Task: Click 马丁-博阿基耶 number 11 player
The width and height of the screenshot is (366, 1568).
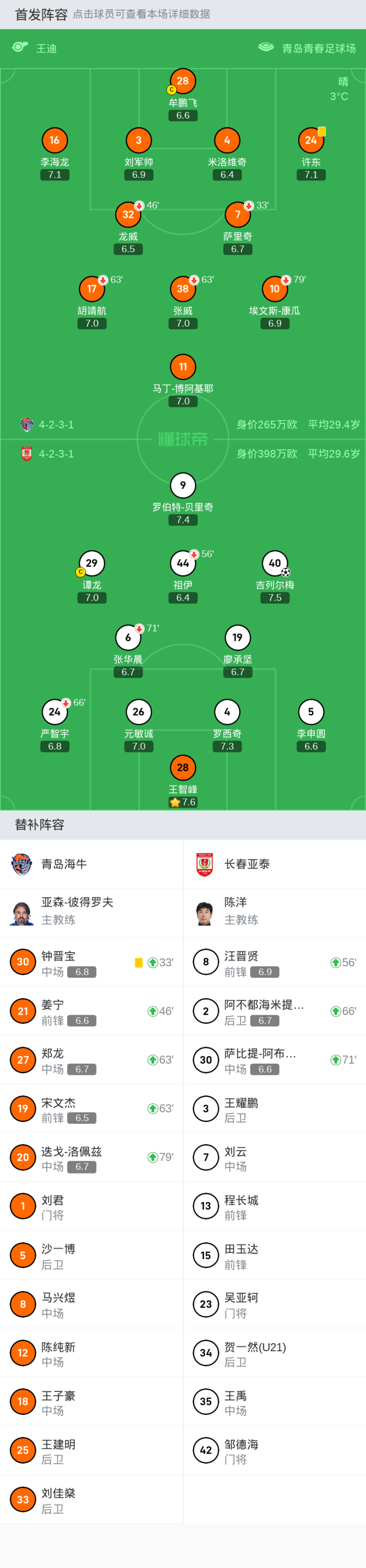Action: (182, 366)
